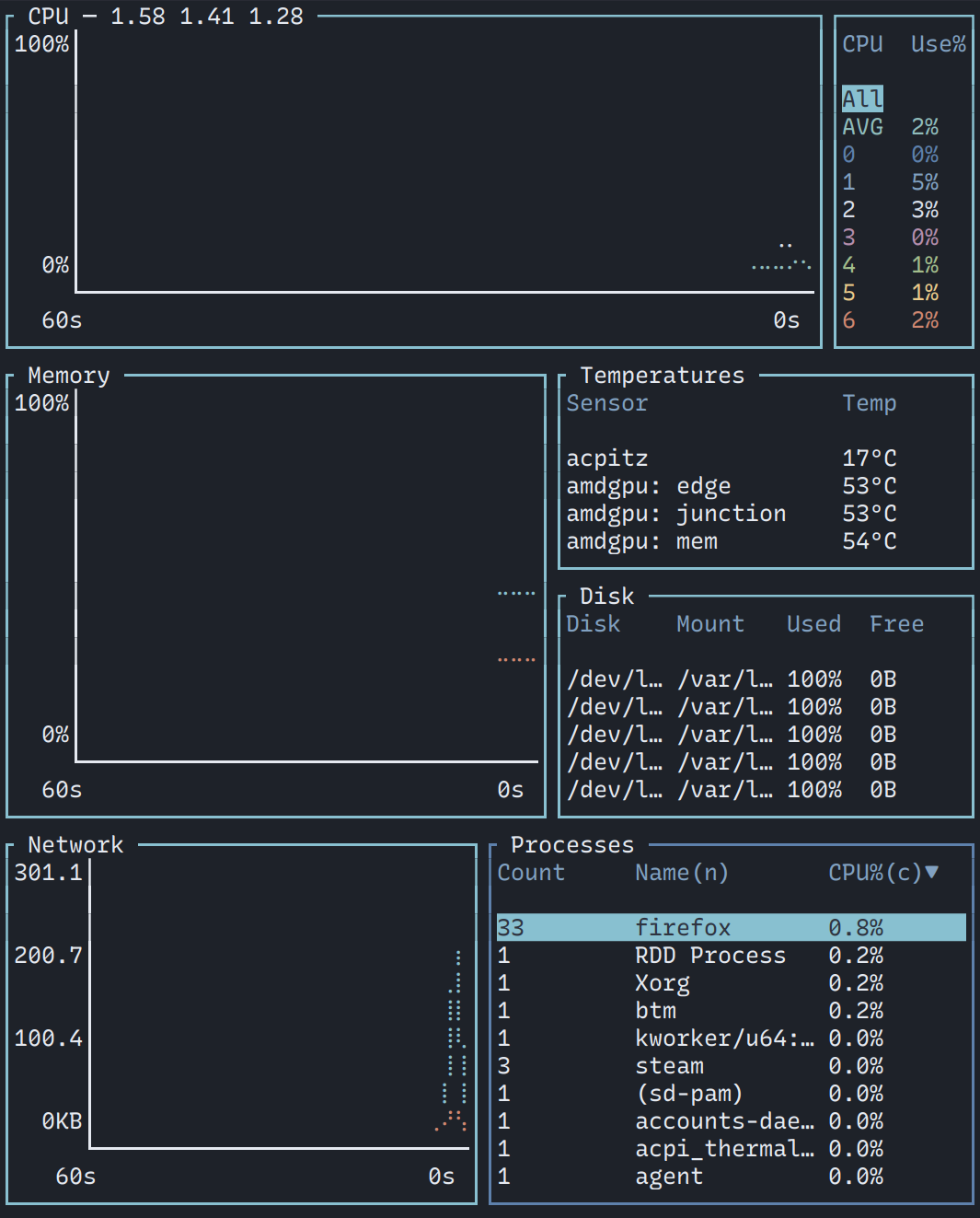Click the Use% column header
Image resolution: width=980 pixels, height=1218 pixels.
pos(939,43)
